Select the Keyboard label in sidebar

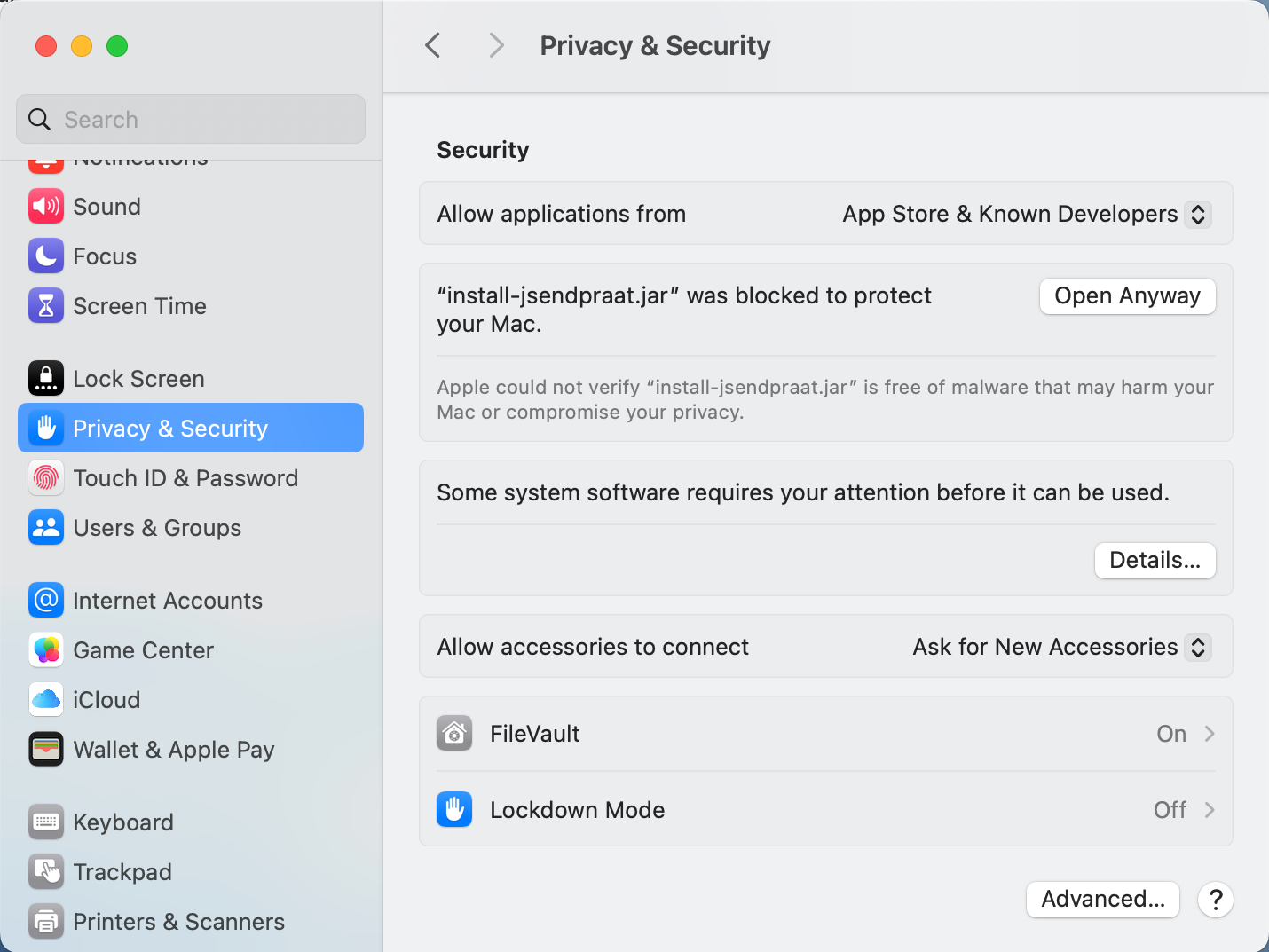[123, 822]
